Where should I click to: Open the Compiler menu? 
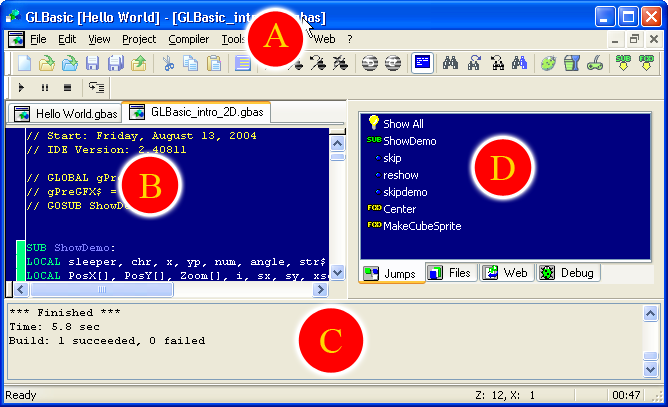pyautogui.click(x=188, y=39)
